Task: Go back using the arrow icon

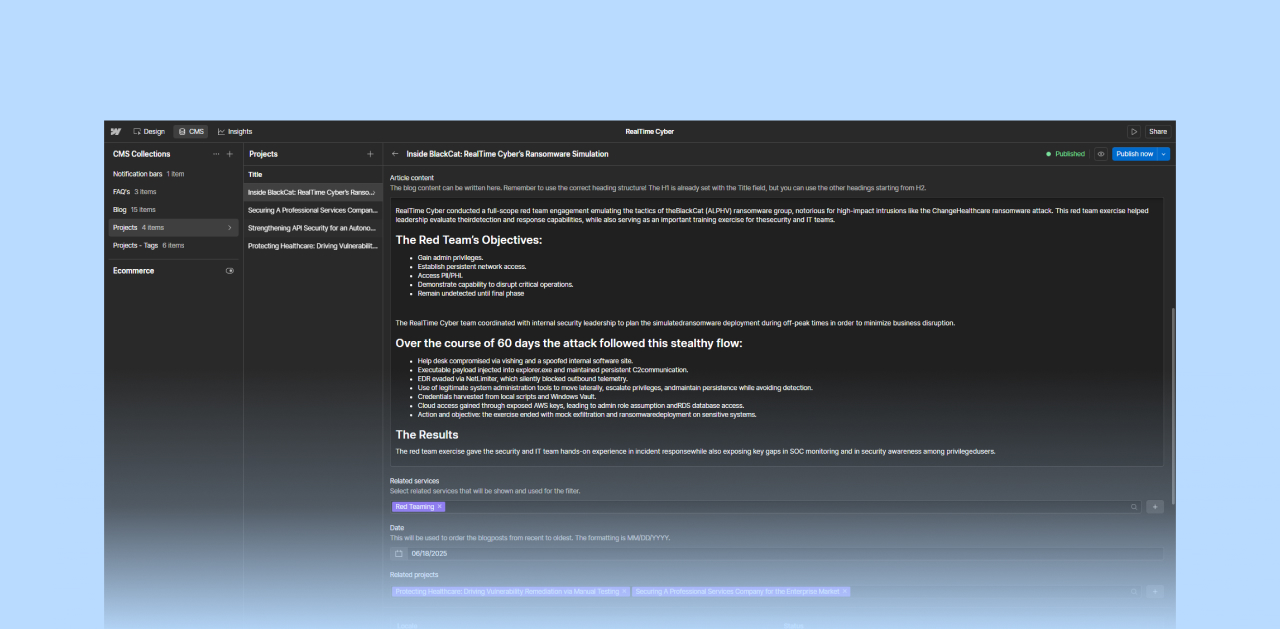Action: (395, 154)
